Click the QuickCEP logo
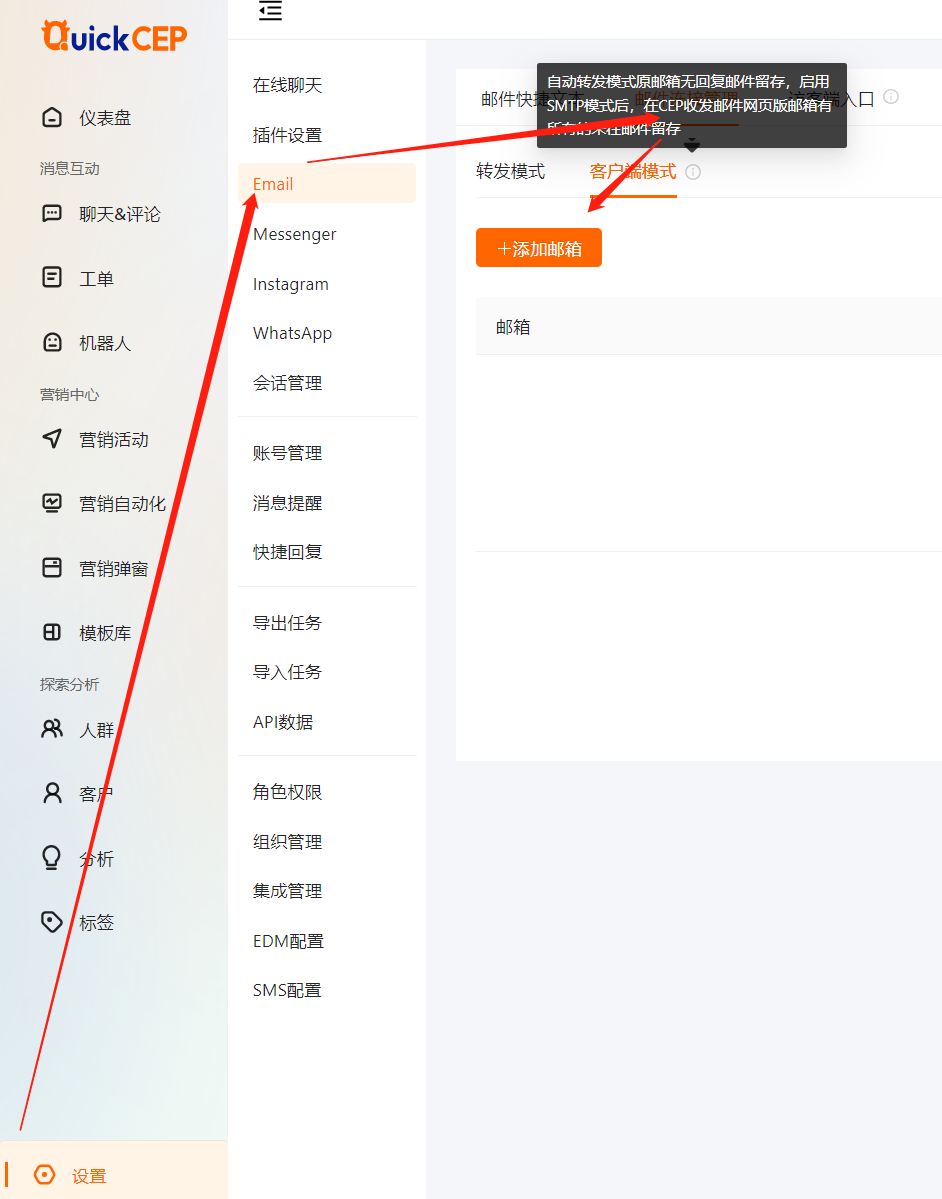The width and height of the screenshot is (942, 1199). click(x=114, y=37)
